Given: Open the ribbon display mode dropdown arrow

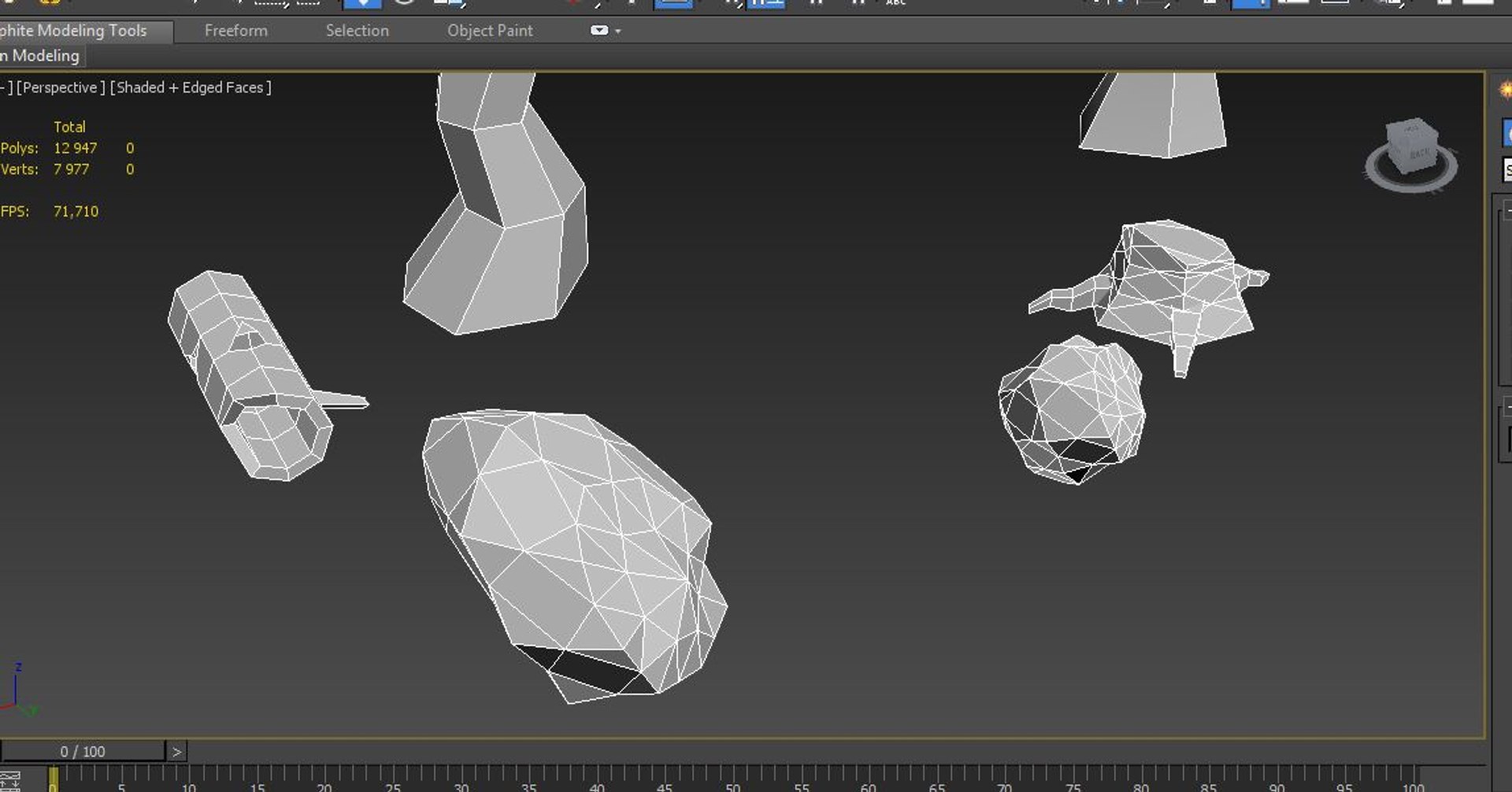Looking at the screenshot, I should [618, 31].
